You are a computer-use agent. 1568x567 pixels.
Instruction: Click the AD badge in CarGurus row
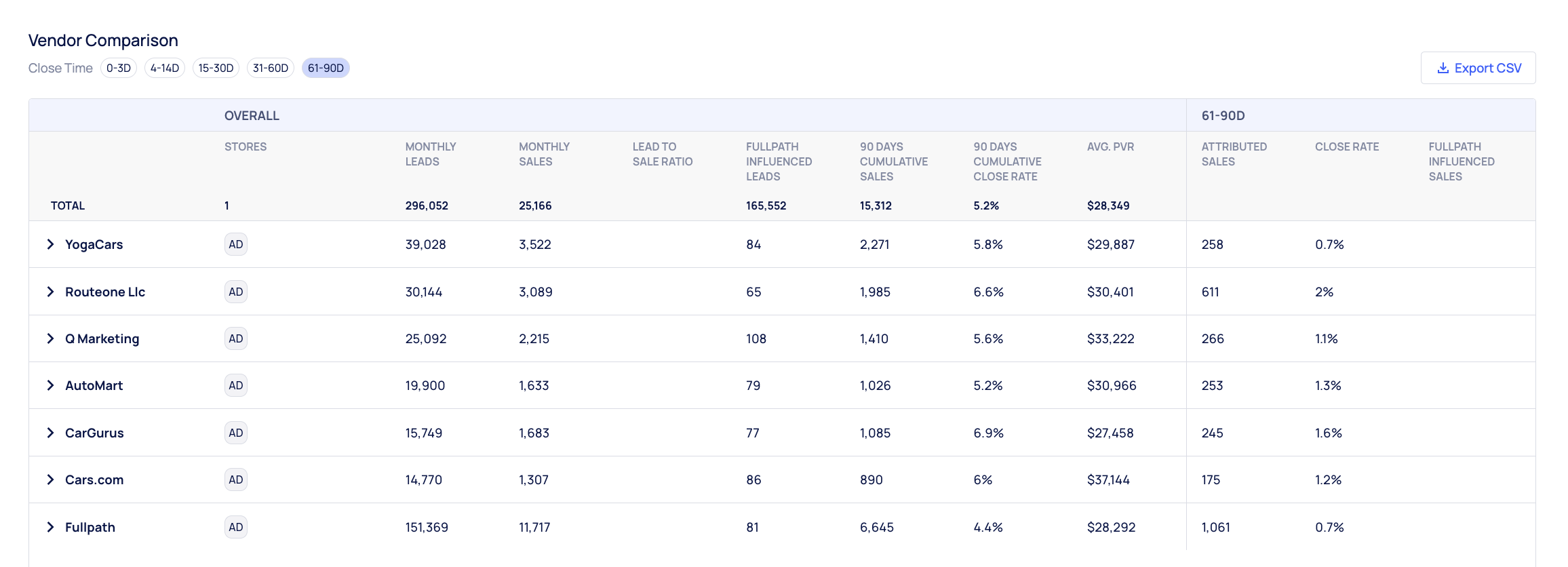tap(236, 433)
